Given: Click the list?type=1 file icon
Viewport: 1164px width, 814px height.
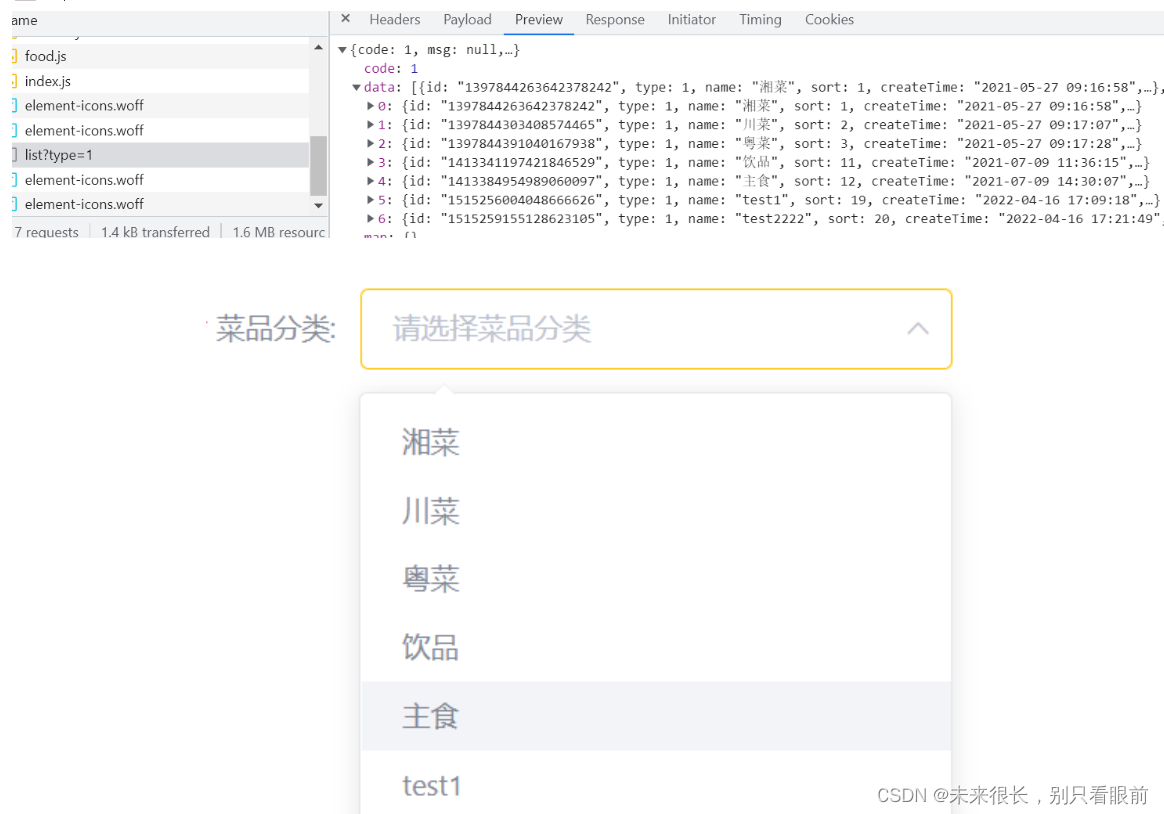Looking at the screenshot, I should pos(14,155).
